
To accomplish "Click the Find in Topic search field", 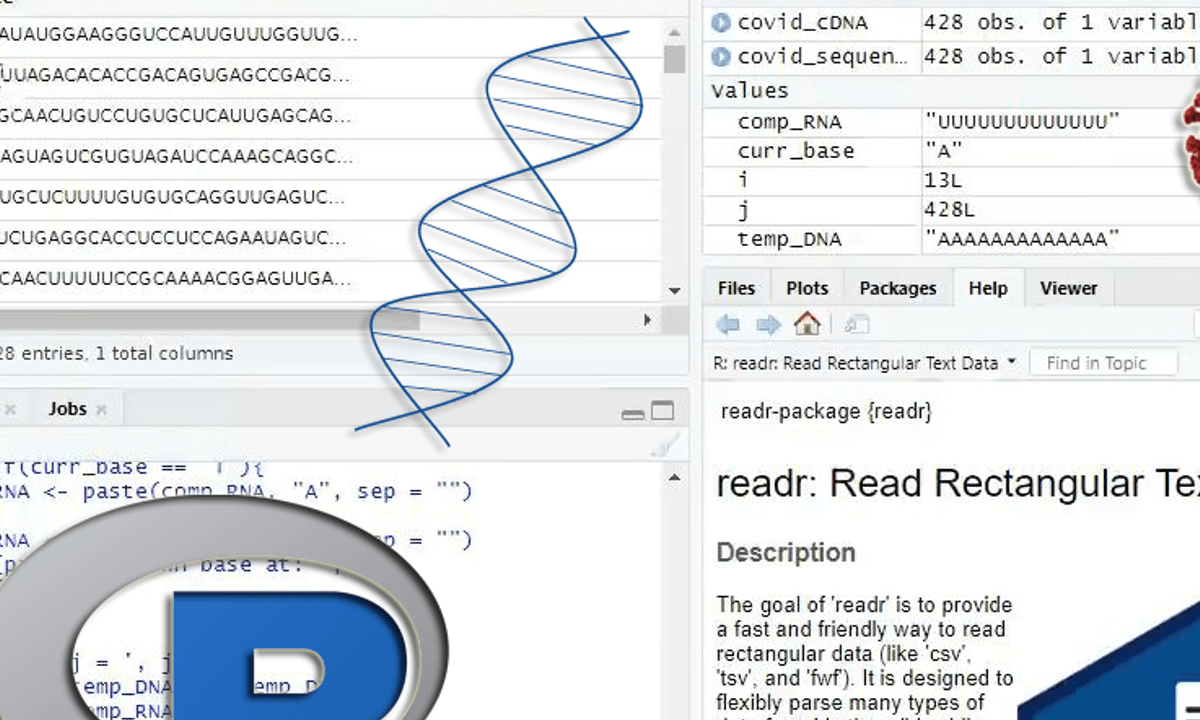I will [x=1104, y=363].
